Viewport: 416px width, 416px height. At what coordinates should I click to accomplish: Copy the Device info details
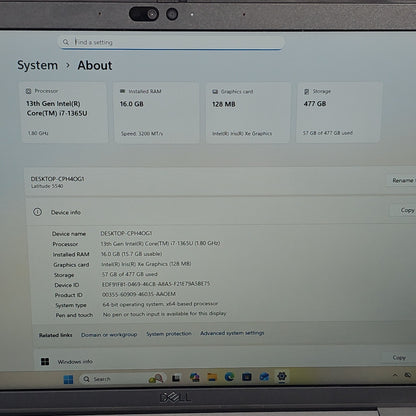[404, 210]
